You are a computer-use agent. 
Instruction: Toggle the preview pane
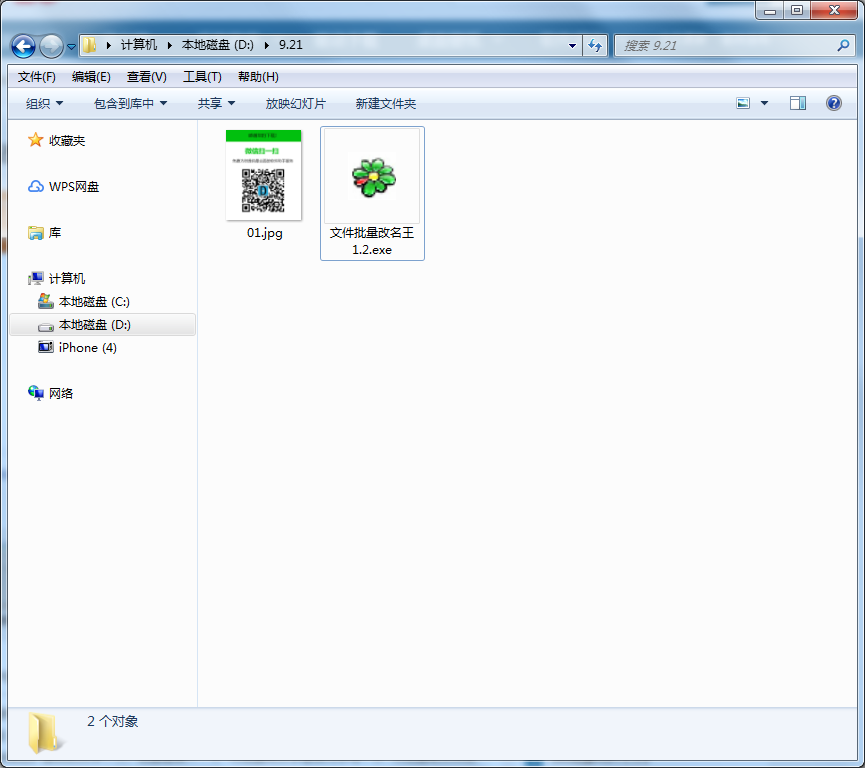[x=798, y=103]
